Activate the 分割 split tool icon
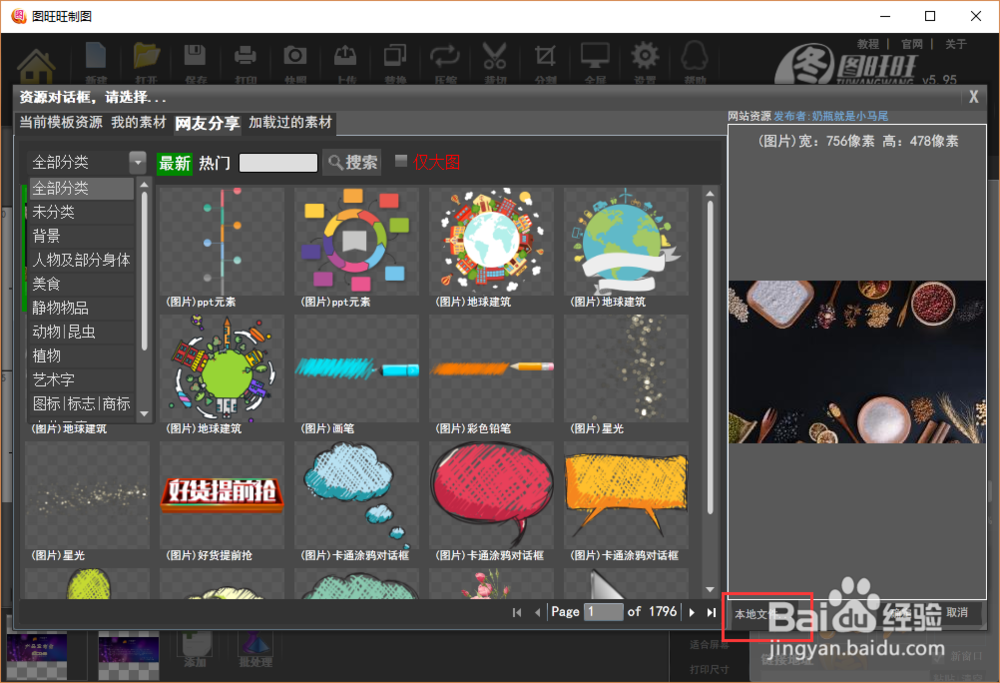1000x683 pixels. [544, 55]
